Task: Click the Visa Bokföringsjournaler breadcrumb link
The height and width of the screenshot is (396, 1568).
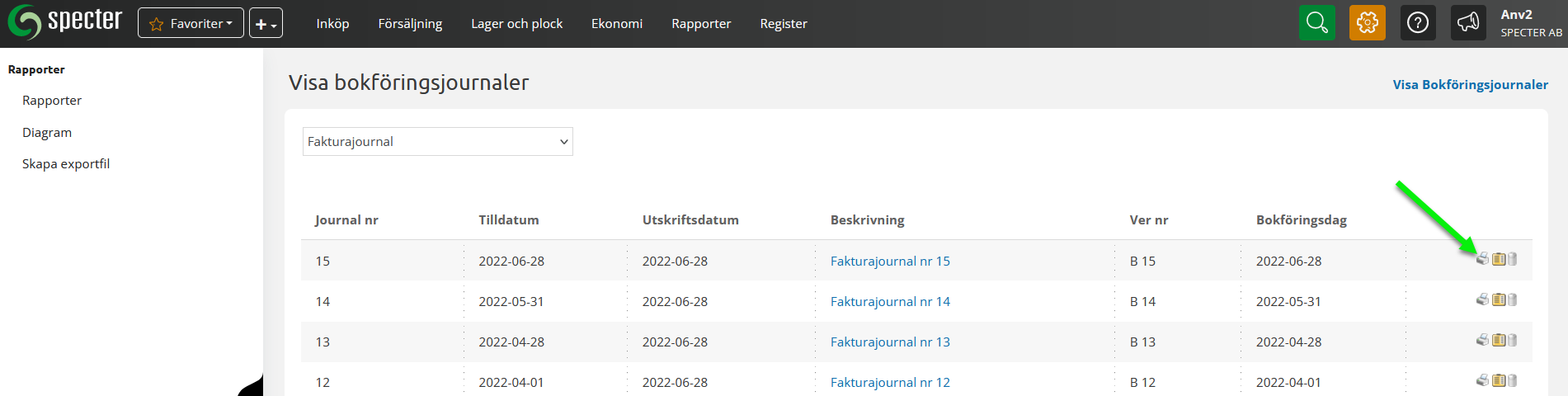Action: point(1470,85)
